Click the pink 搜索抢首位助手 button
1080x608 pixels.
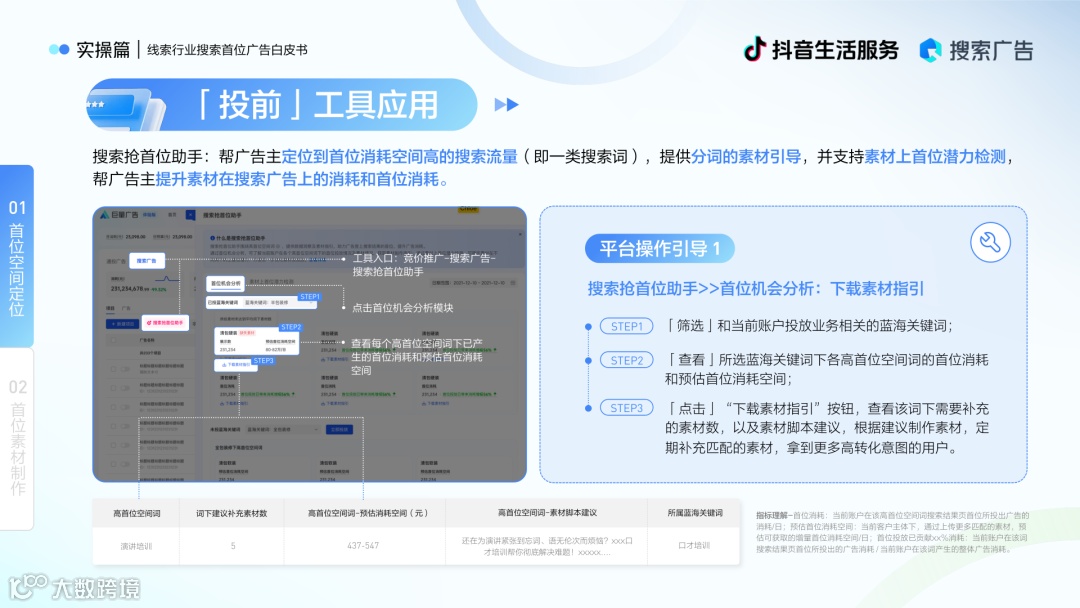165,322
